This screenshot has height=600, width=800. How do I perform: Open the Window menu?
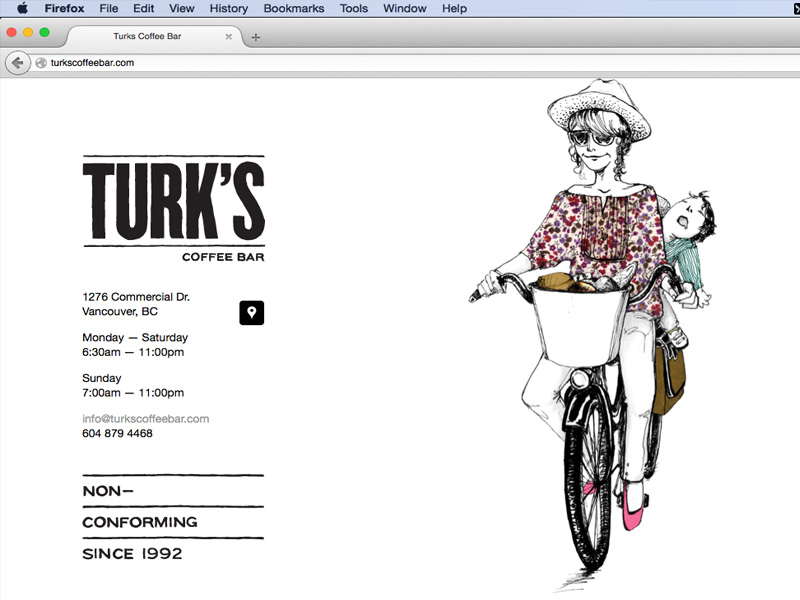[x=405, y=8]
